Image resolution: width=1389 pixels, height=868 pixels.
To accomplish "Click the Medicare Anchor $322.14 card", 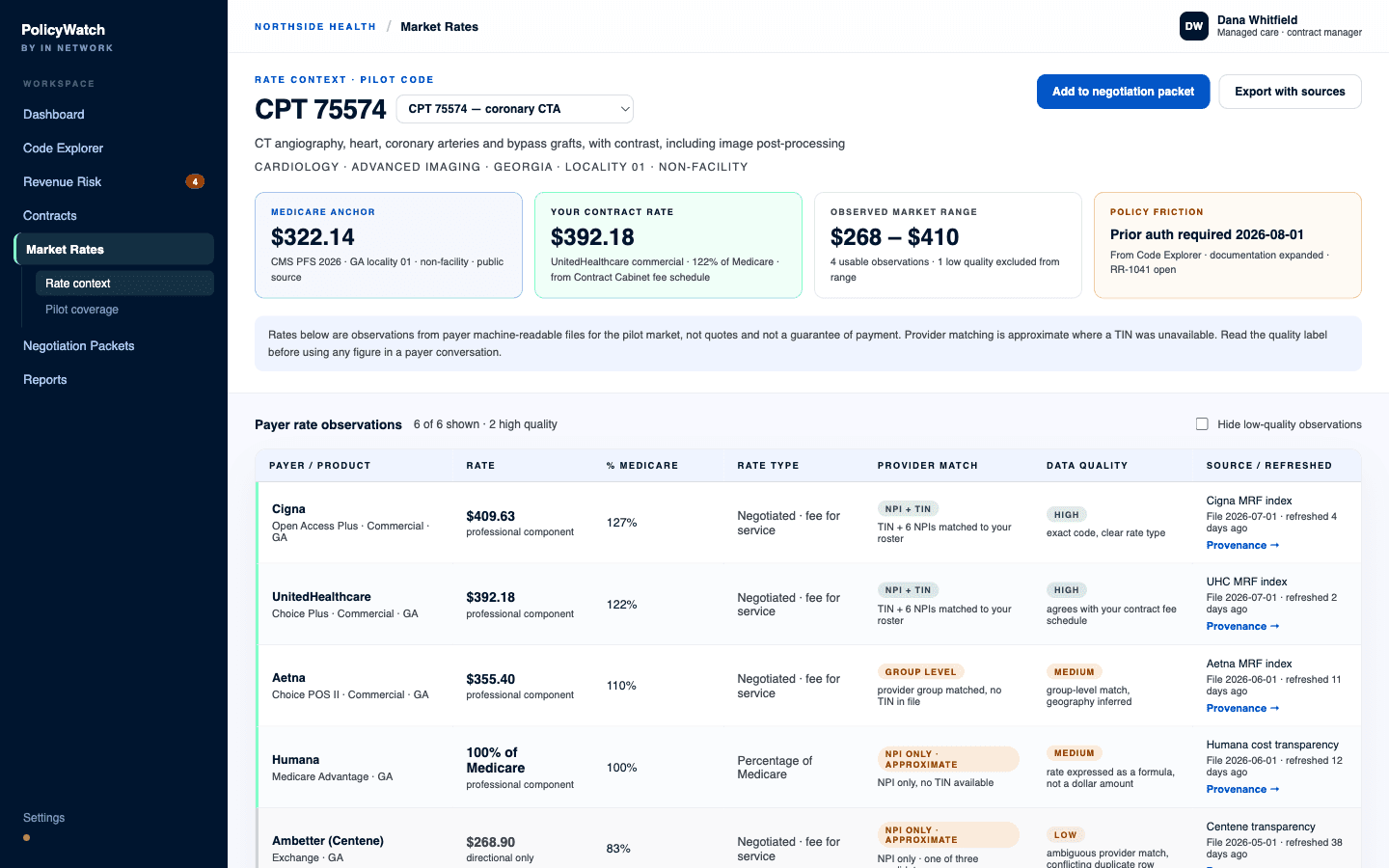I will pyautogui.click(x=389, y=245).
